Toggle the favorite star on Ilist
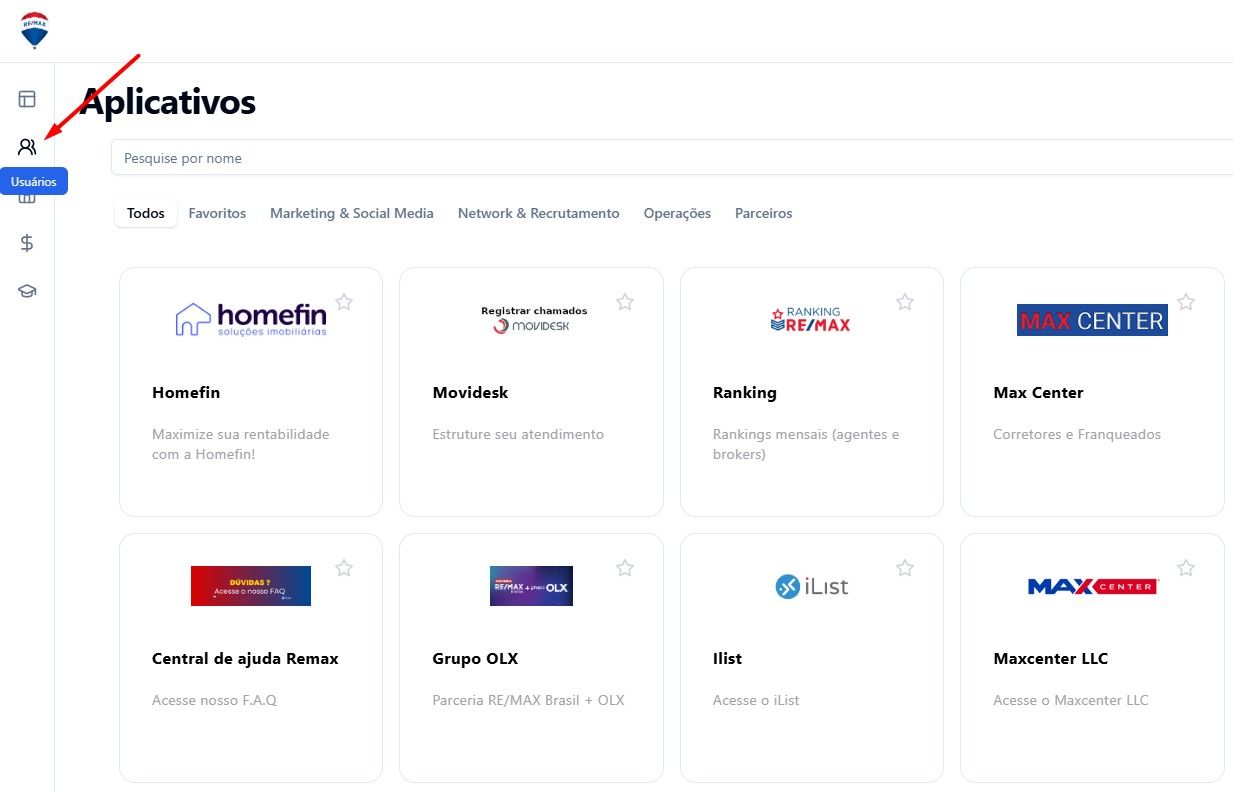 [905, 568]
